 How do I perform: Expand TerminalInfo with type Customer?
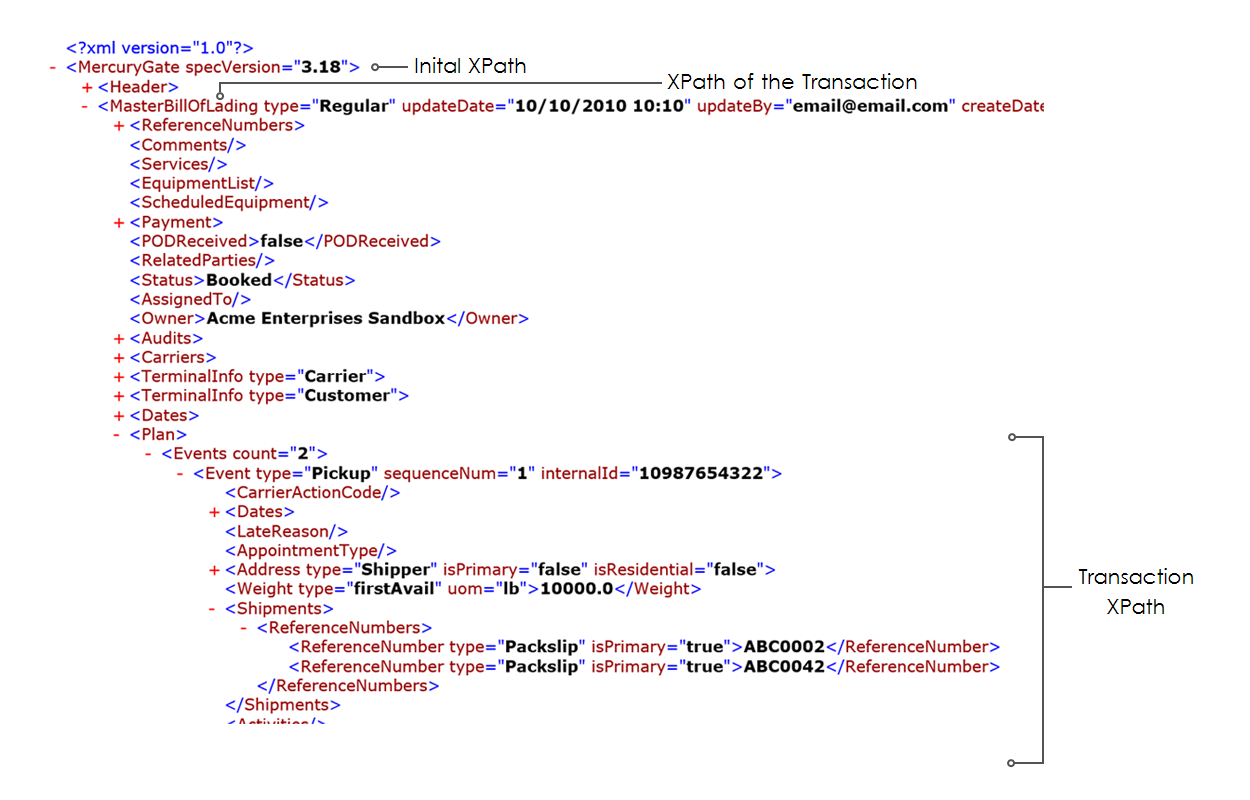tap(119, 396)
